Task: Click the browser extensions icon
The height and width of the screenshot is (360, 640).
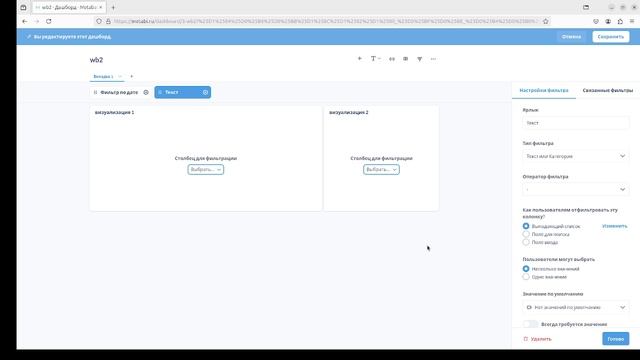Action: [x=620, y=21]
